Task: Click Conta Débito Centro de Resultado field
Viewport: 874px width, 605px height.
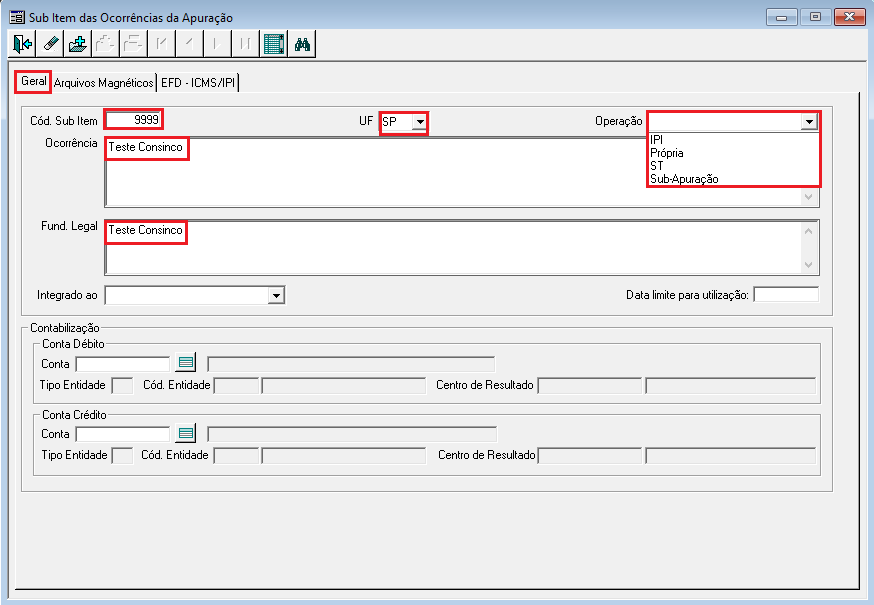Action: 590,385
